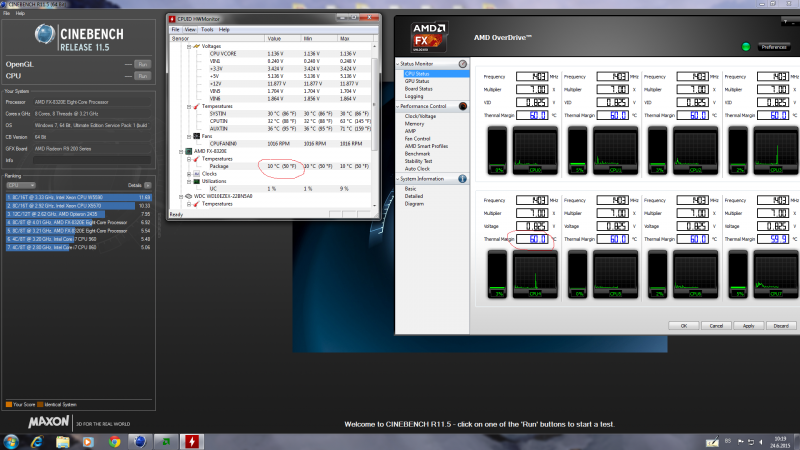This screenshot has width=800, height=450.
Task: Click the AMD FX-8320E chip icon
Action: coord(189,151)
